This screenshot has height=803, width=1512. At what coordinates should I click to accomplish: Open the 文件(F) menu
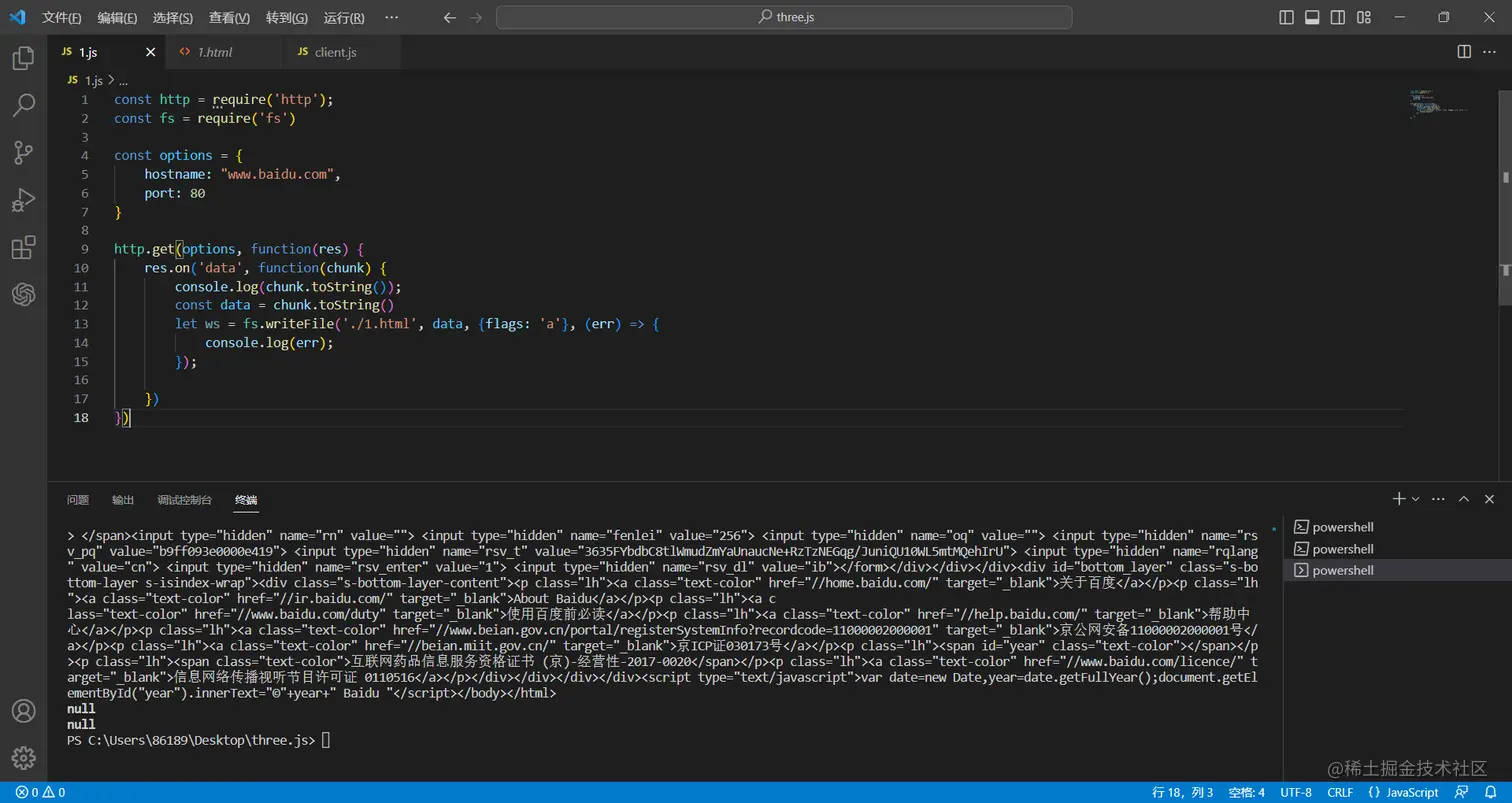coord(62,18)
